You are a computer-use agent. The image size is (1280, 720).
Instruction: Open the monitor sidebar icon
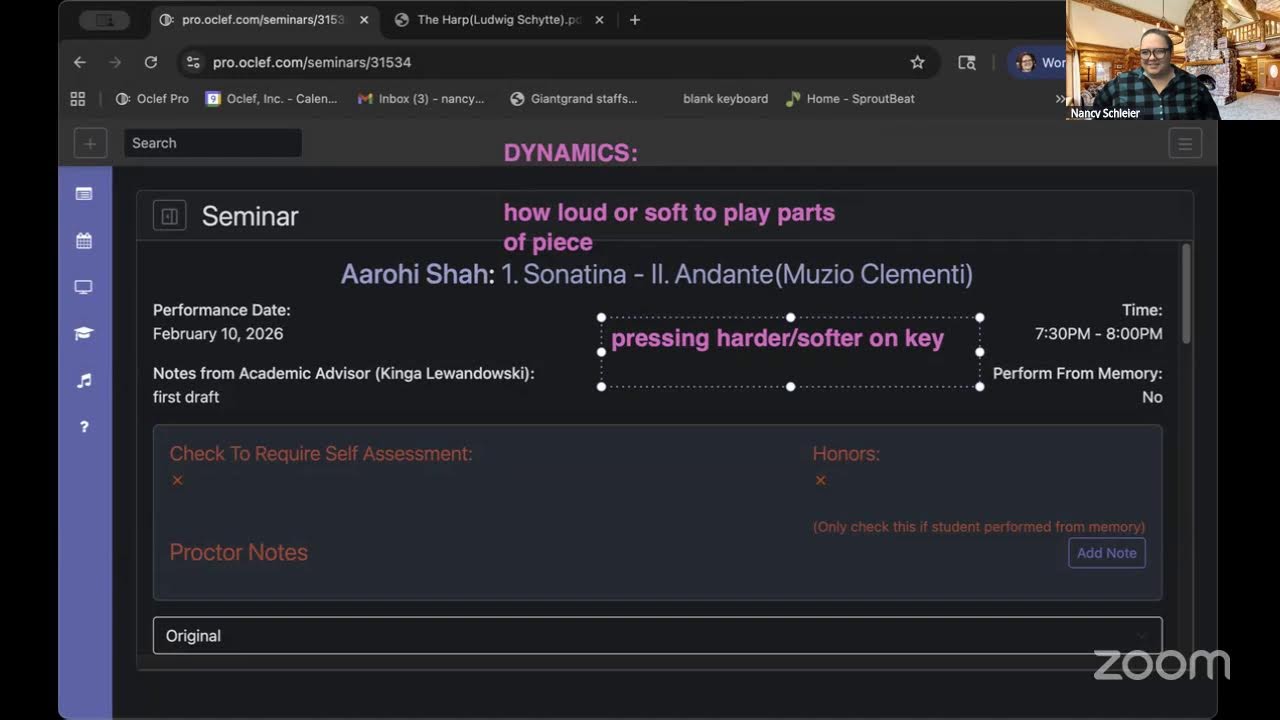84,287
